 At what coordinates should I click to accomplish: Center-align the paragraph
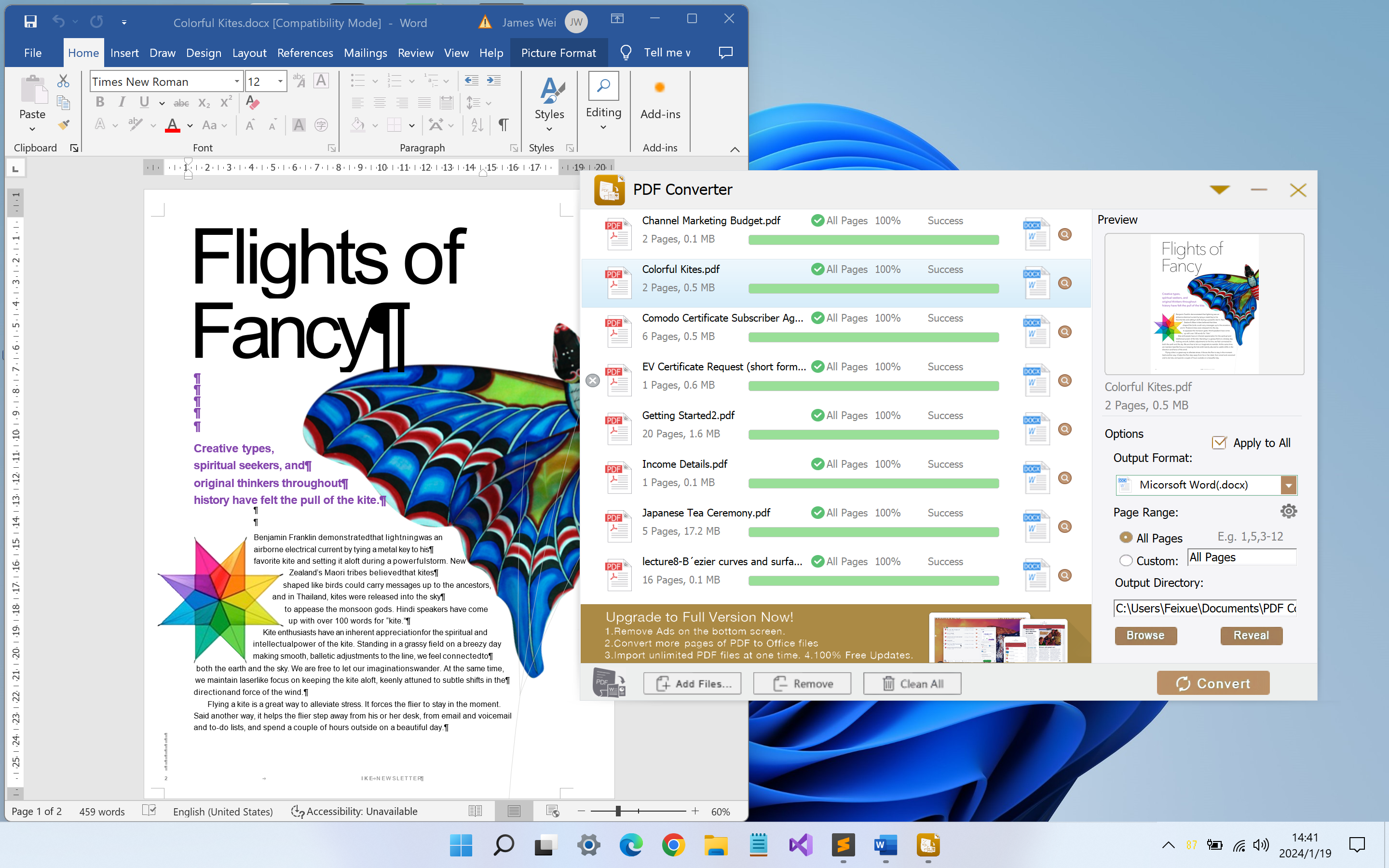pyautogui.click(x=380, y=103)
